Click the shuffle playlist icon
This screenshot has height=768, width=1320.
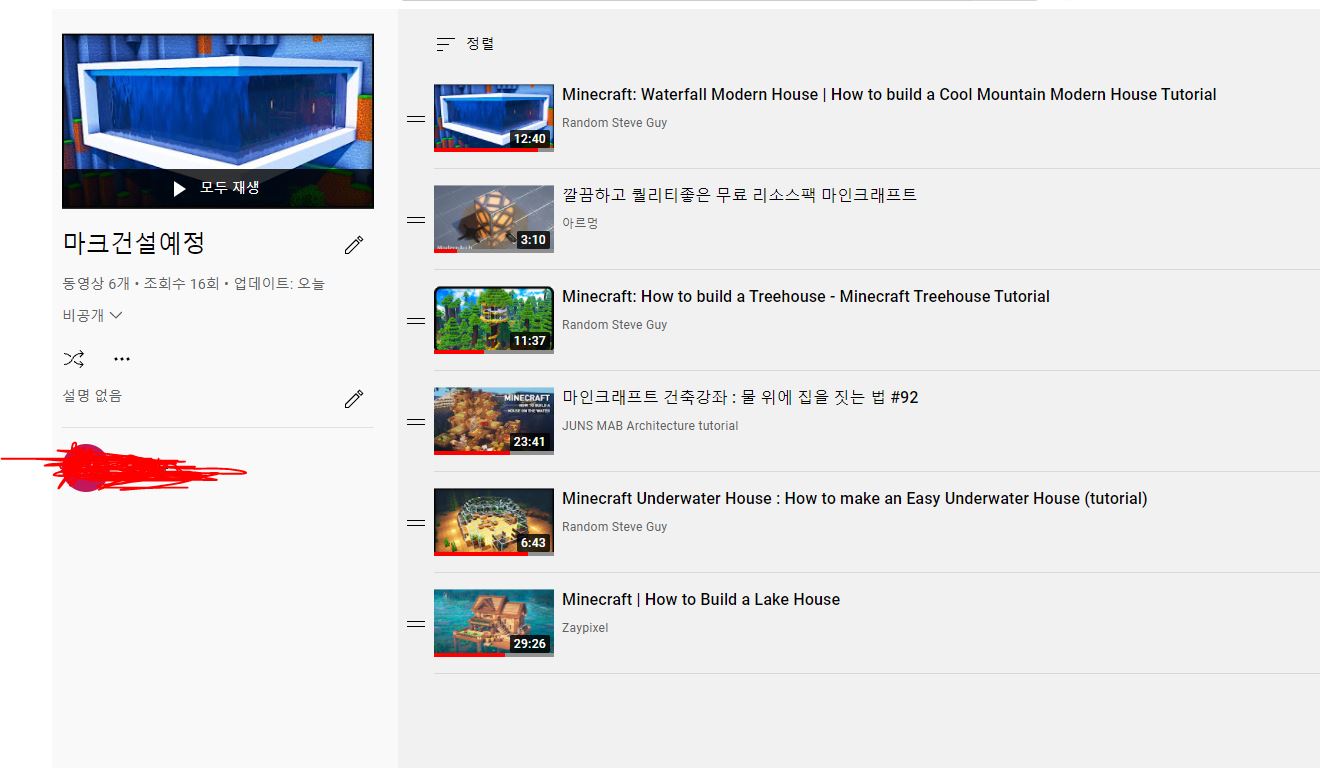click(x=73, y=358)
